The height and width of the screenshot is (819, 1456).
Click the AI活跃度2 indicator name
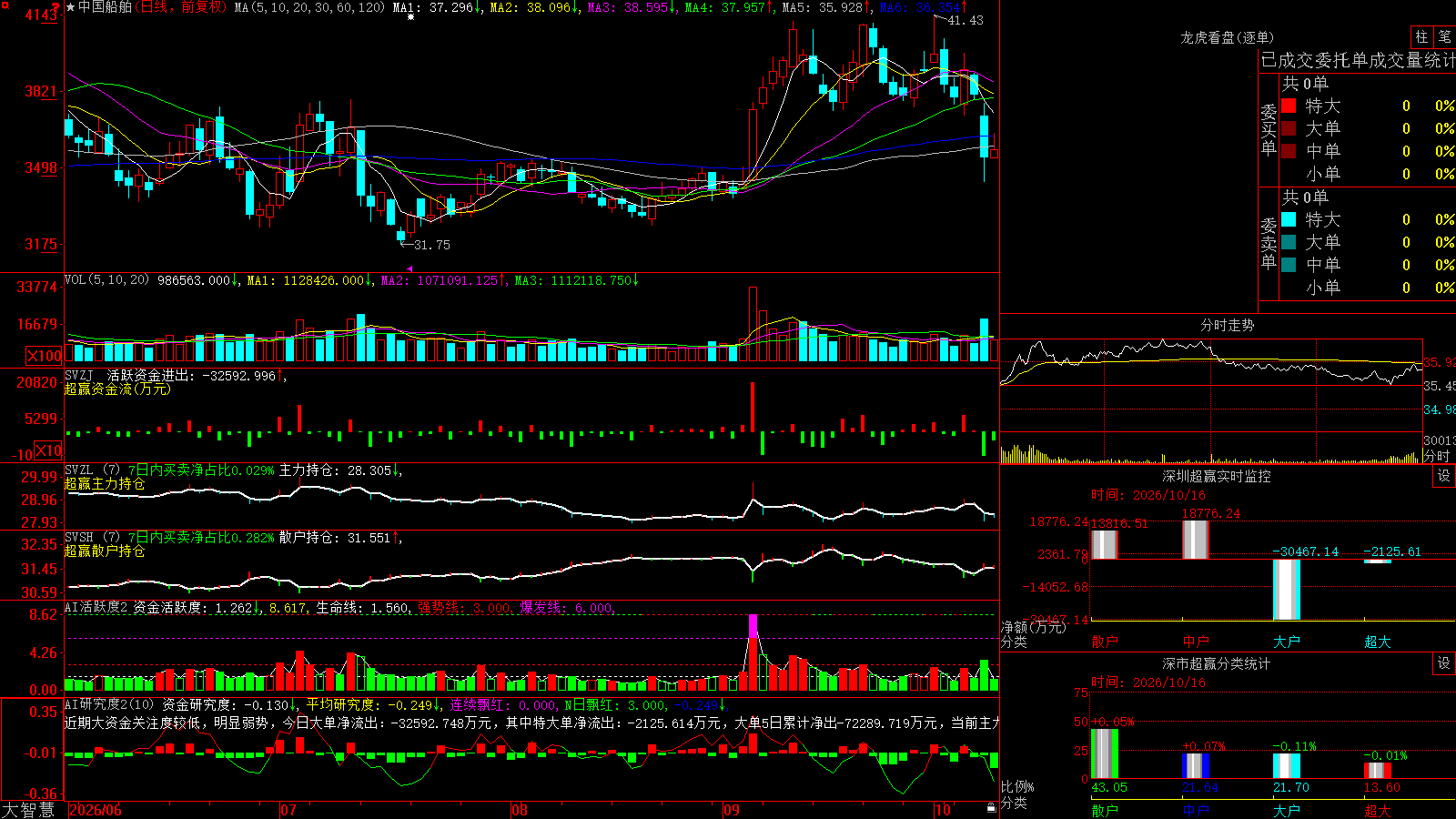96,607
